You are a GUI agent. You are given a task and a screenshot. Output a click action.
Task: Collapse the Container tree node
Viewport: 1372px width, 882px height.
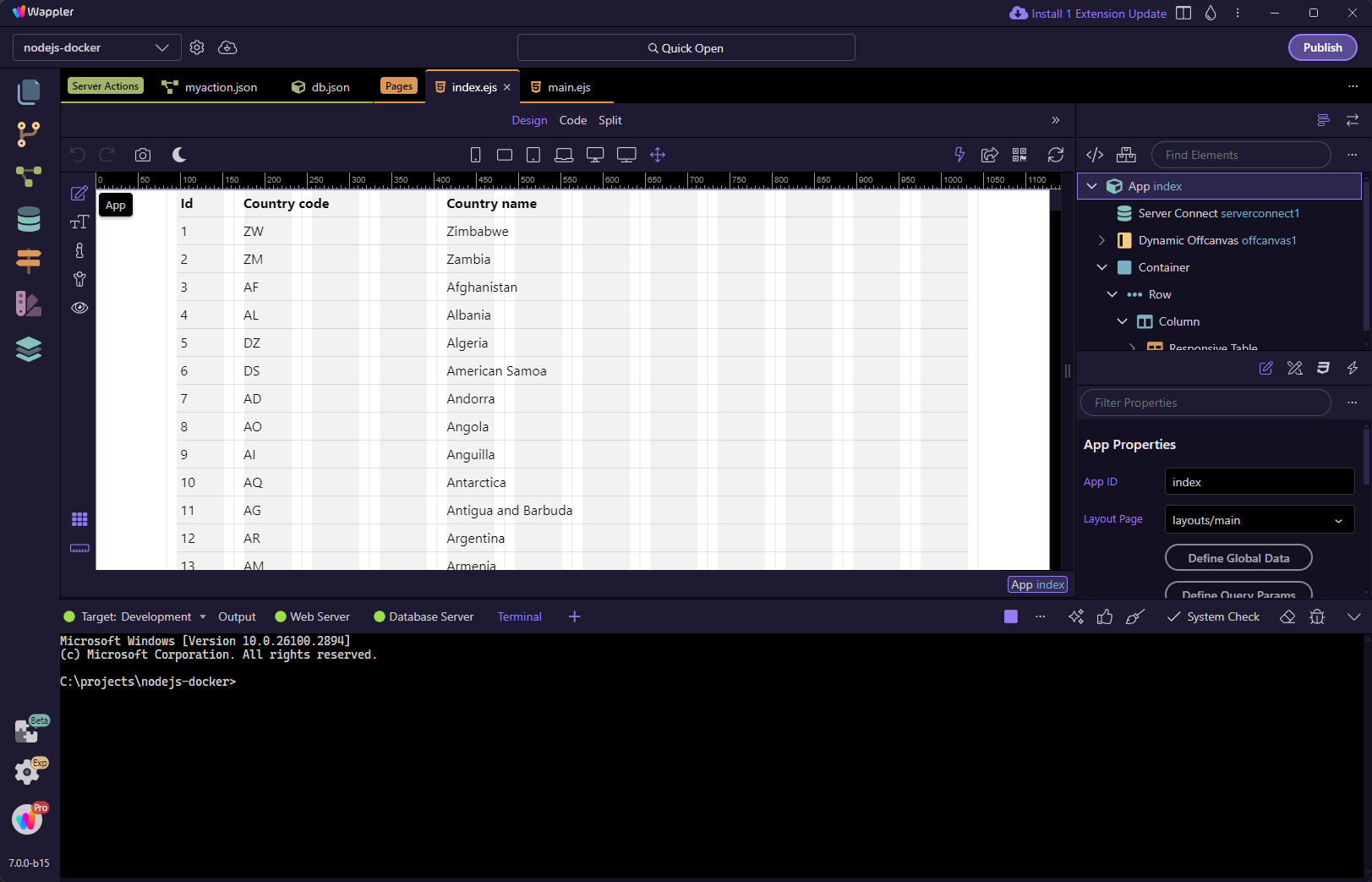[x=1101, y=267]
